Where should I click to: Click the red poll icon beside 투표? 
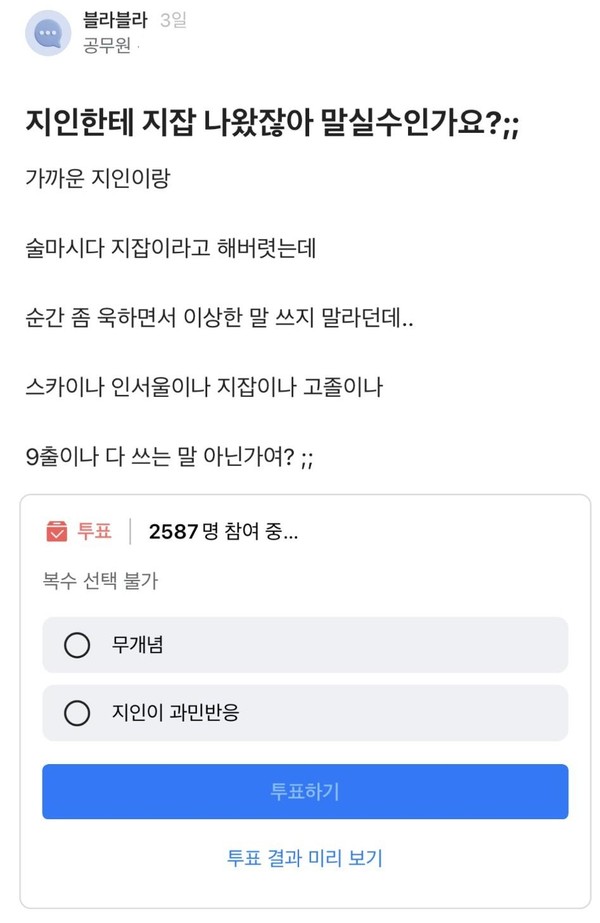coord(56,531)
